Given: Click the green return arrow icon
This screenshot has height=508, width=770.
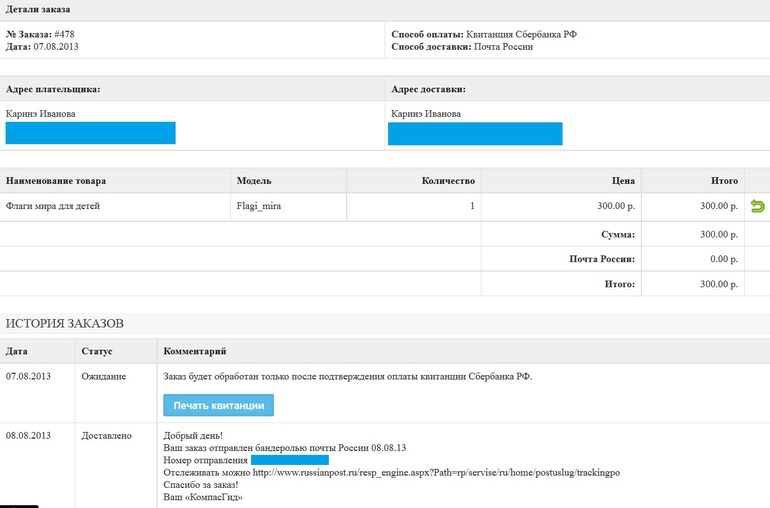Looking at the screenshot, I should click(757, 206).
